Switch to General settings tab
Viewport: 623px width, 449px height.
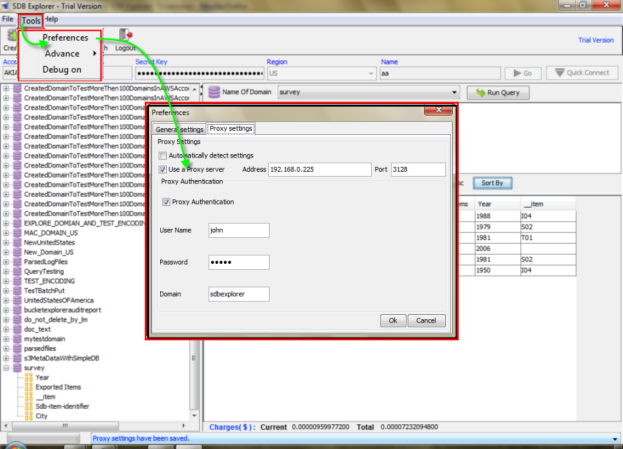[x=179, y=129]
